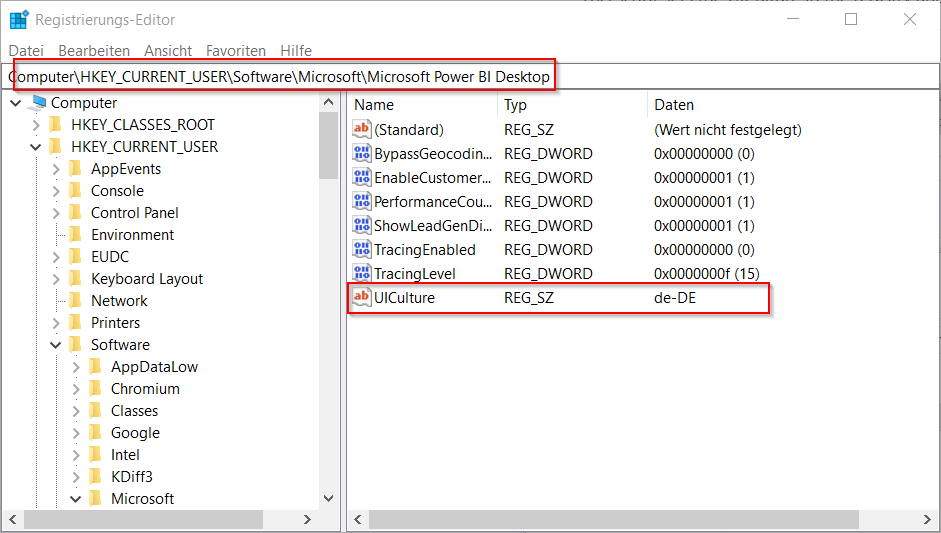941x533 pixels.
Task: Open the Bearbeiten menu
Action: pyautogui.click(x=94, y=51)
